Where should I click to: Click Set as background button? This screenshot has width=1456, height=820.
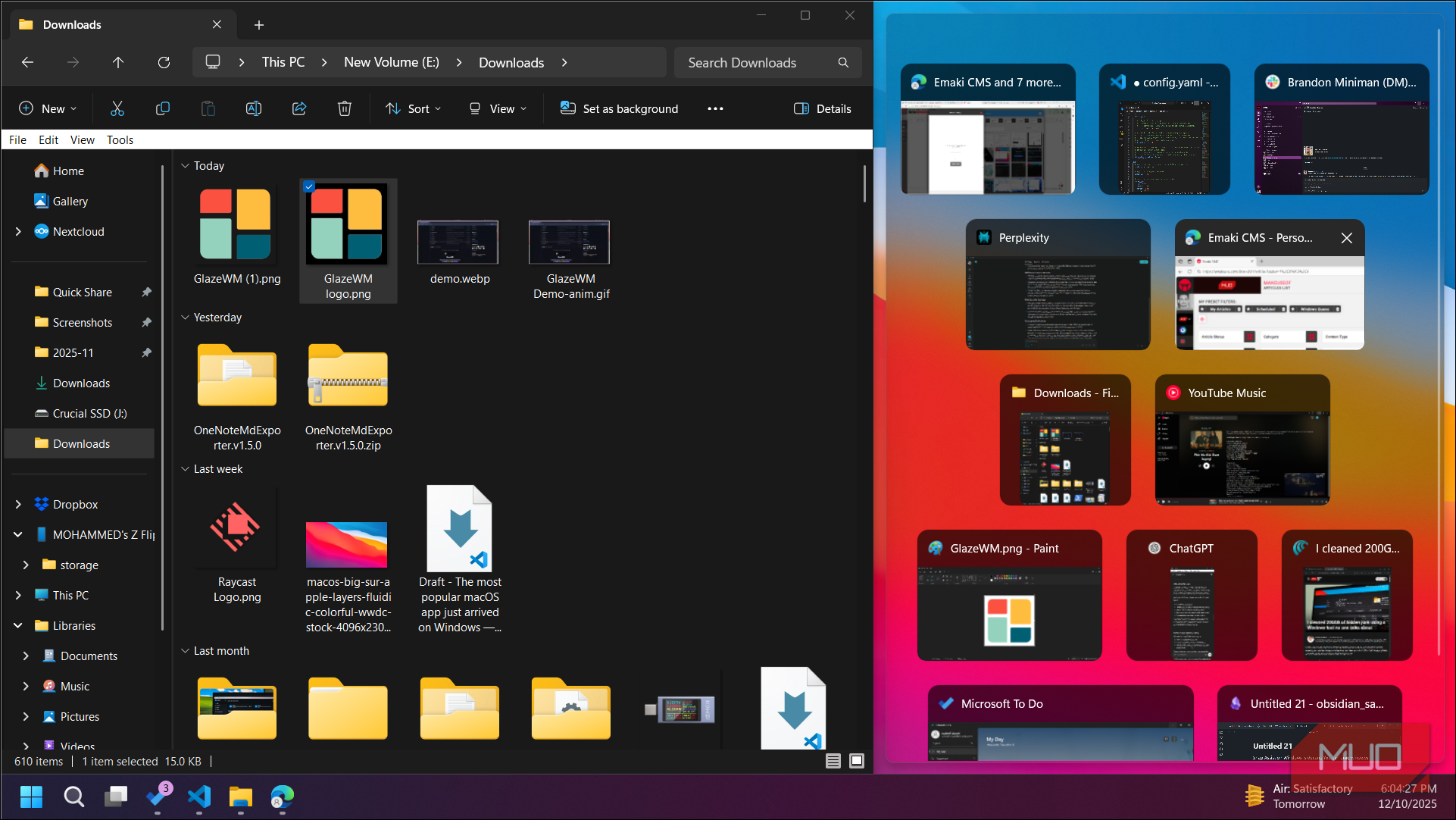pos(619,108)
